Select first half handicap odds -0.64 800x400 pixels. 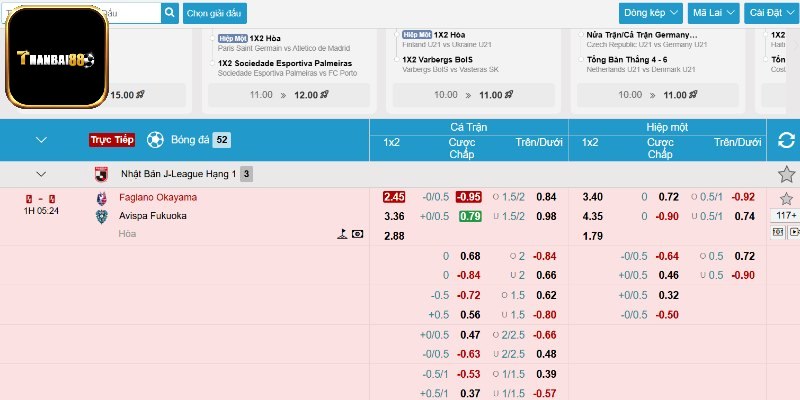(667, 256)
